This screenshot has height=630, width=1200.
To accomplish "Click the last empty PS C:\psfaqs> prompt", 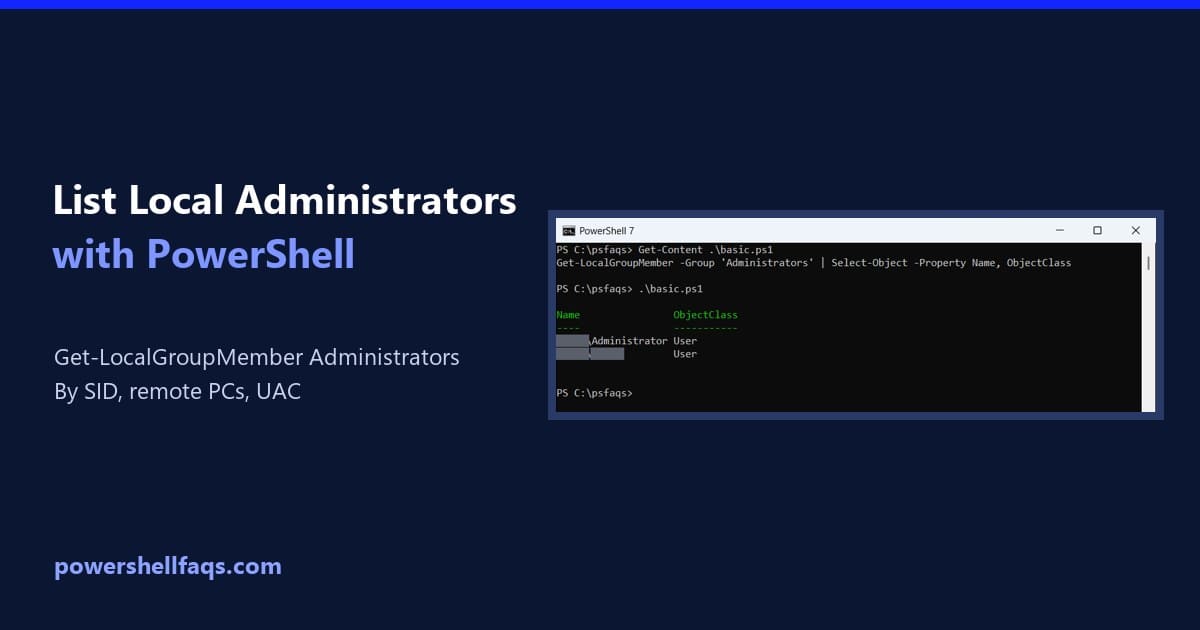I will pos(594,393).
